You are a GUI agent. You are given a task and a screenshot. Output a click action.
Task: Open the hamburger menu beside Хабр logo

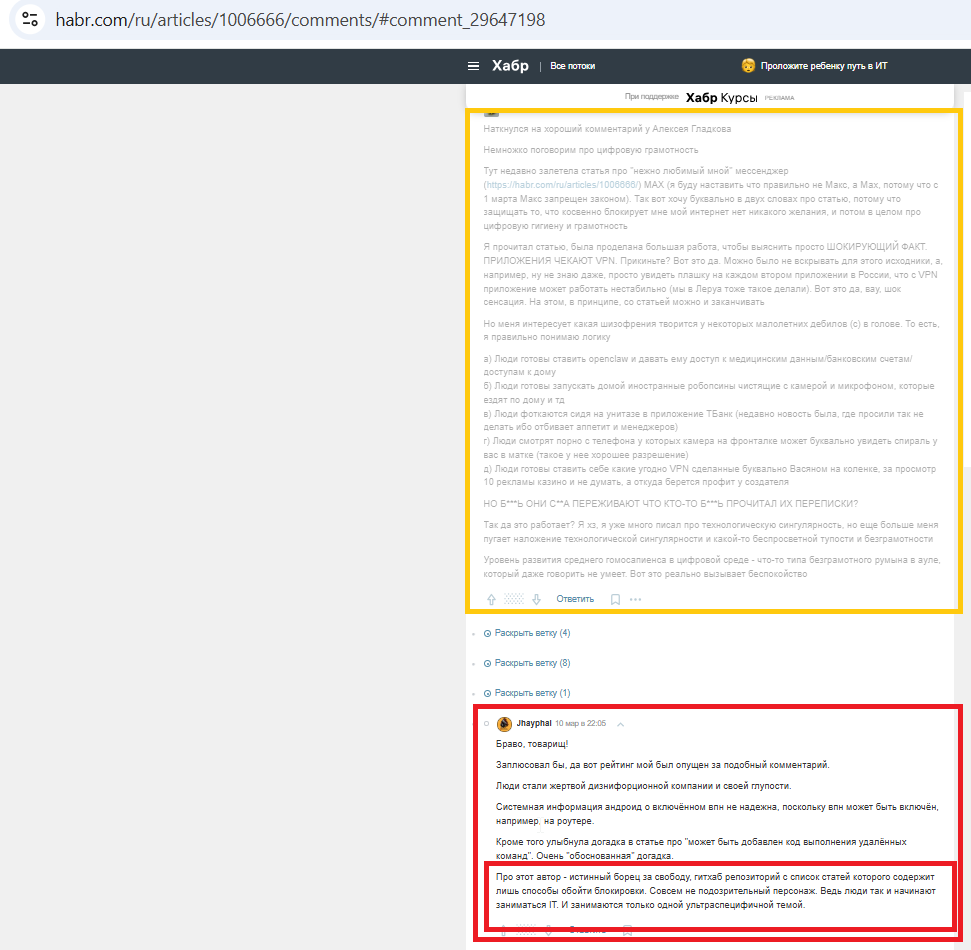473,66
